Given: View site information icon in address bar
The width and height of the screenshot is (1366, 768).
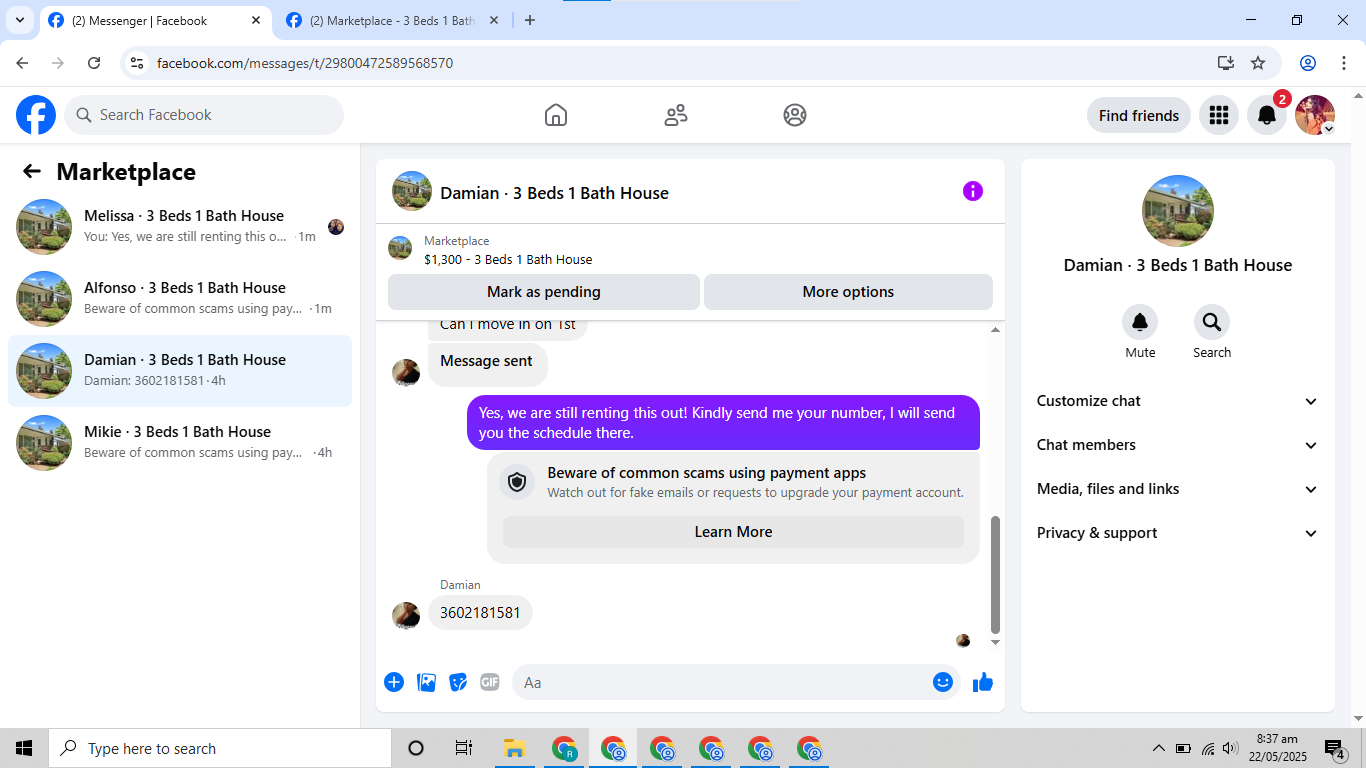Looking at the screenshot, I should (138, 63).
